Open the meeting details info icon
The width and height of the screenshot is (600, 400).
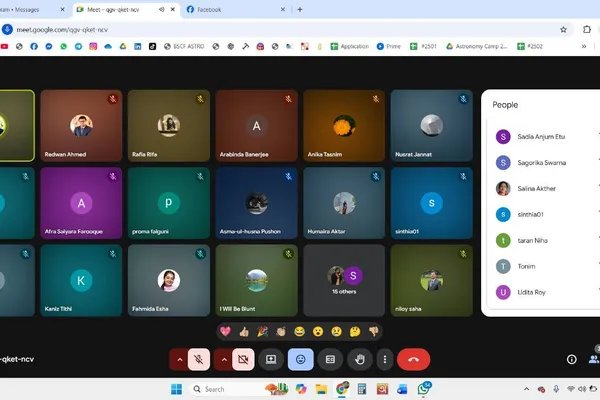pyautogui.click(x=572, y=359)
